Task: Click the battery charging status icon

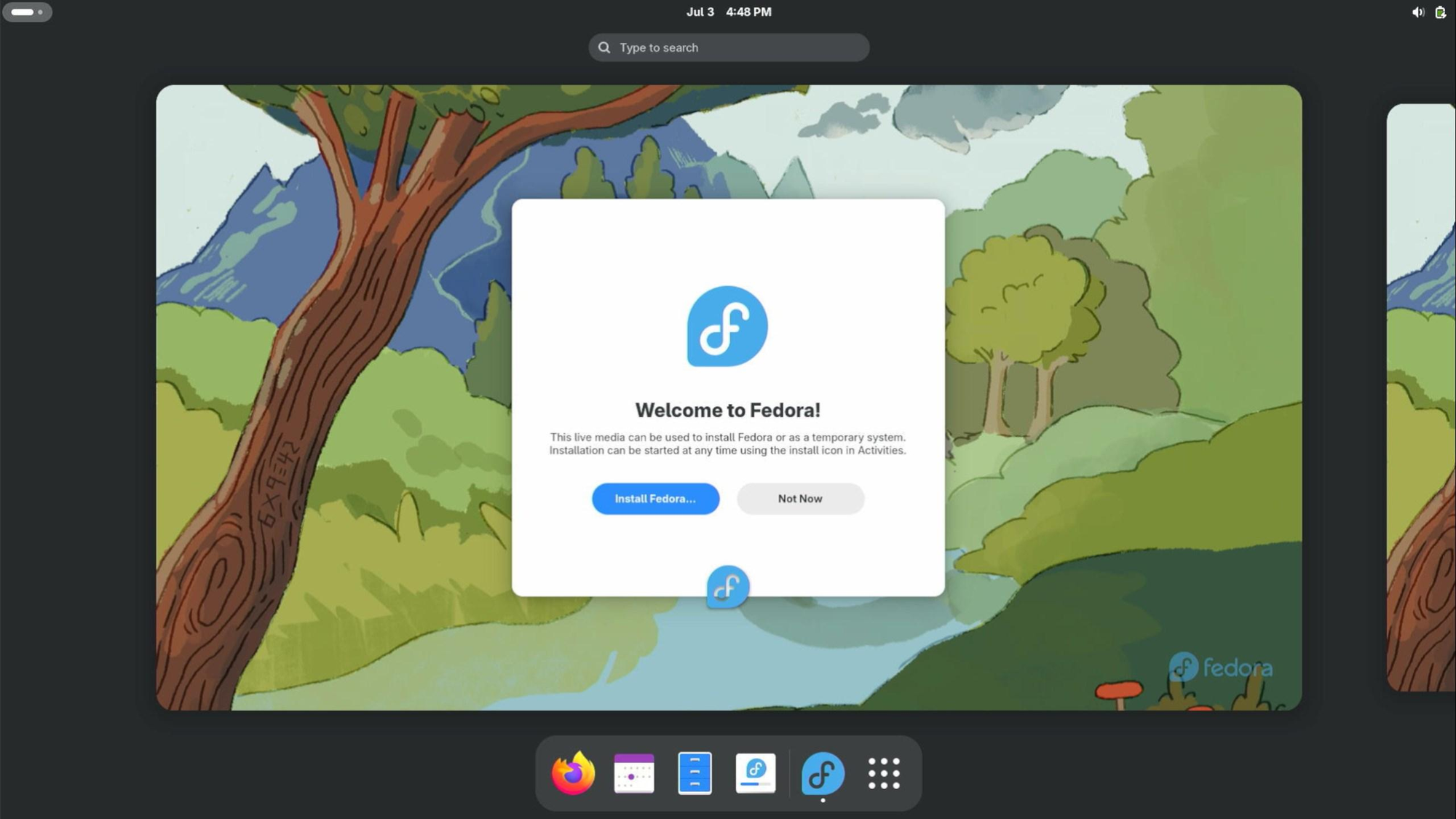Action: (1440, 12)
